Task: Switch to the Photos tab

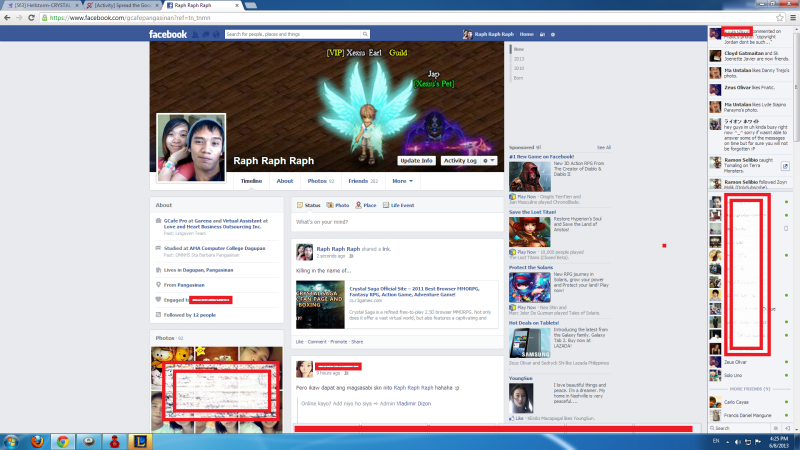Action: [x=320, y=181]
